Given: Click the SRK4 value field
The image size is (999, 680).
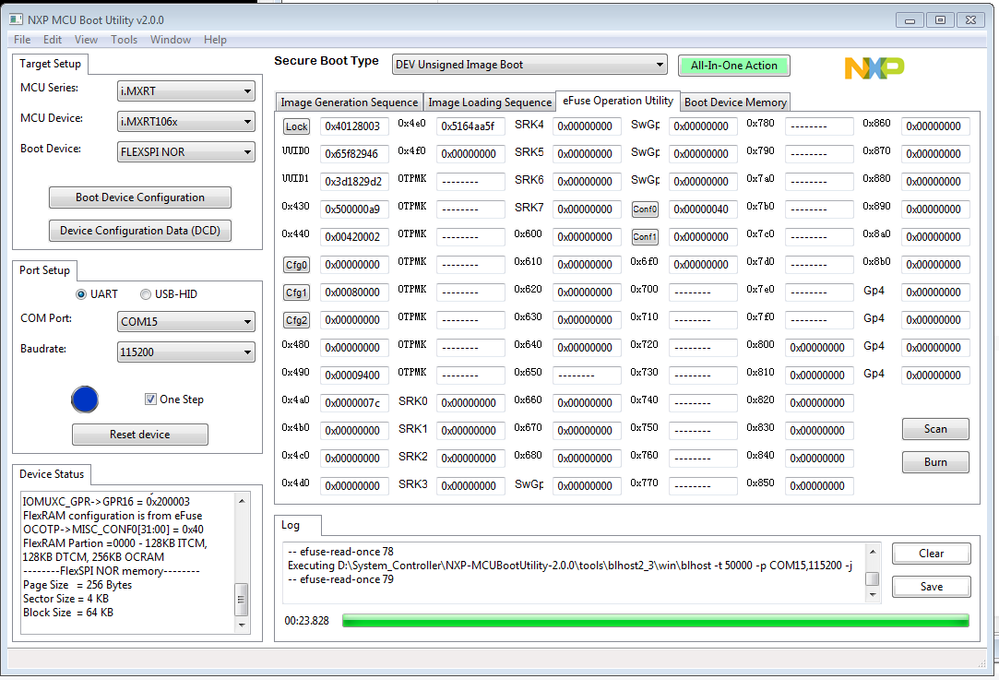Looking at the screenshot, I should click(587, 126).
